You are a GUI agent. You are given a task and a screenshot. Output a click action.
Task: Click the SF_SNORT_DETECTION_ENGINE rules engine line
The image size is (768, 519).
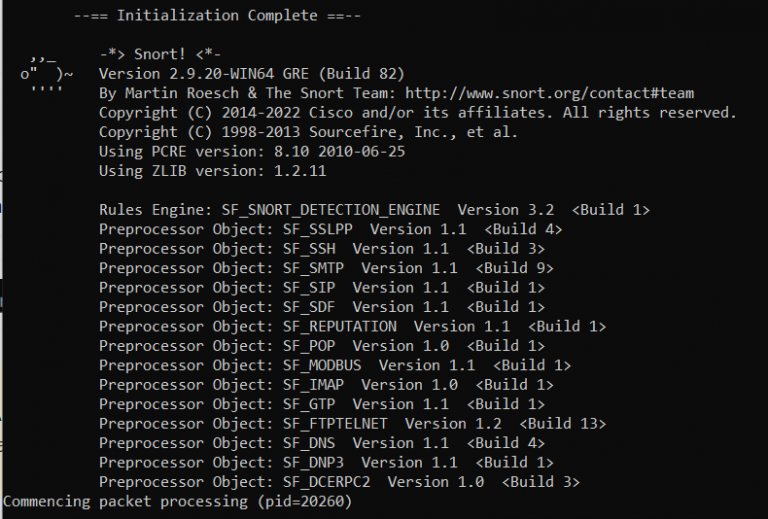(375, 210)
